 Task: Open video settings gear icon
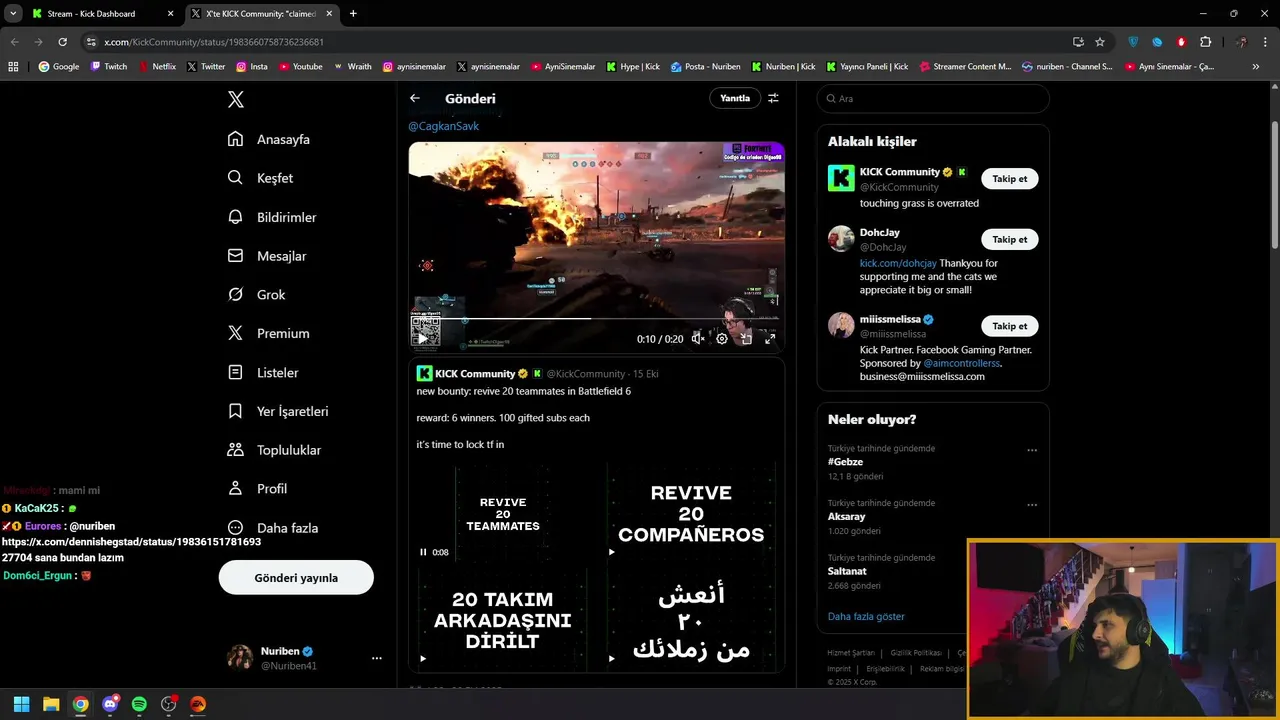tap(722, 339)
